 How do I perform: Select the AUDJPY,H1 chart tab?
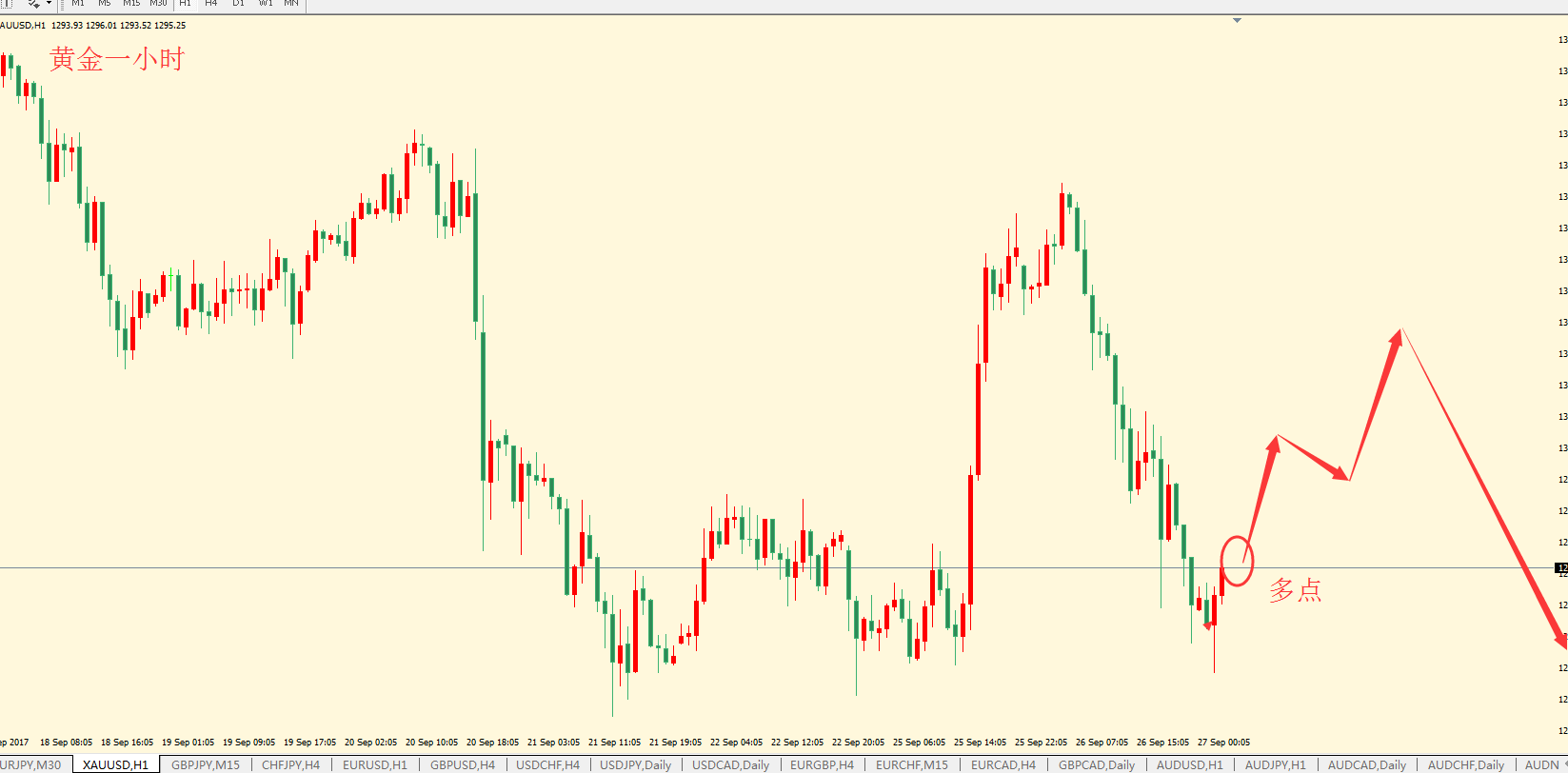(x=1276, y=764)
